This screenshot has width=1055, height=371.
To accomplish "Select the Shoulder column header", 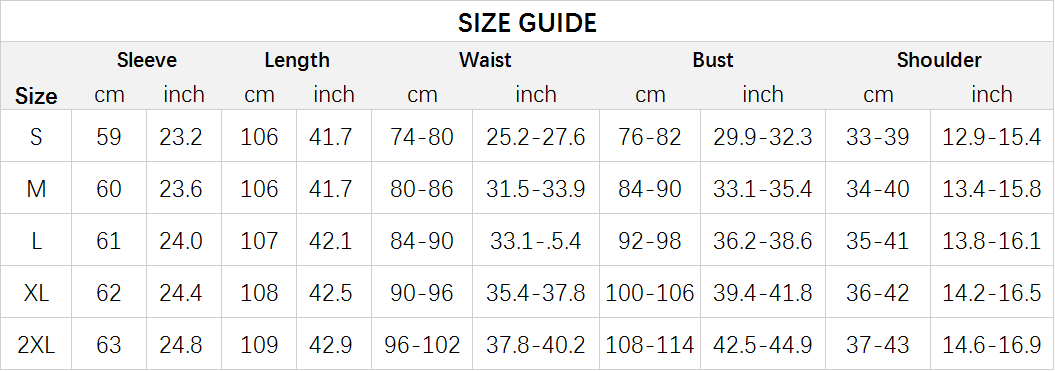I will tap(939, 60).
